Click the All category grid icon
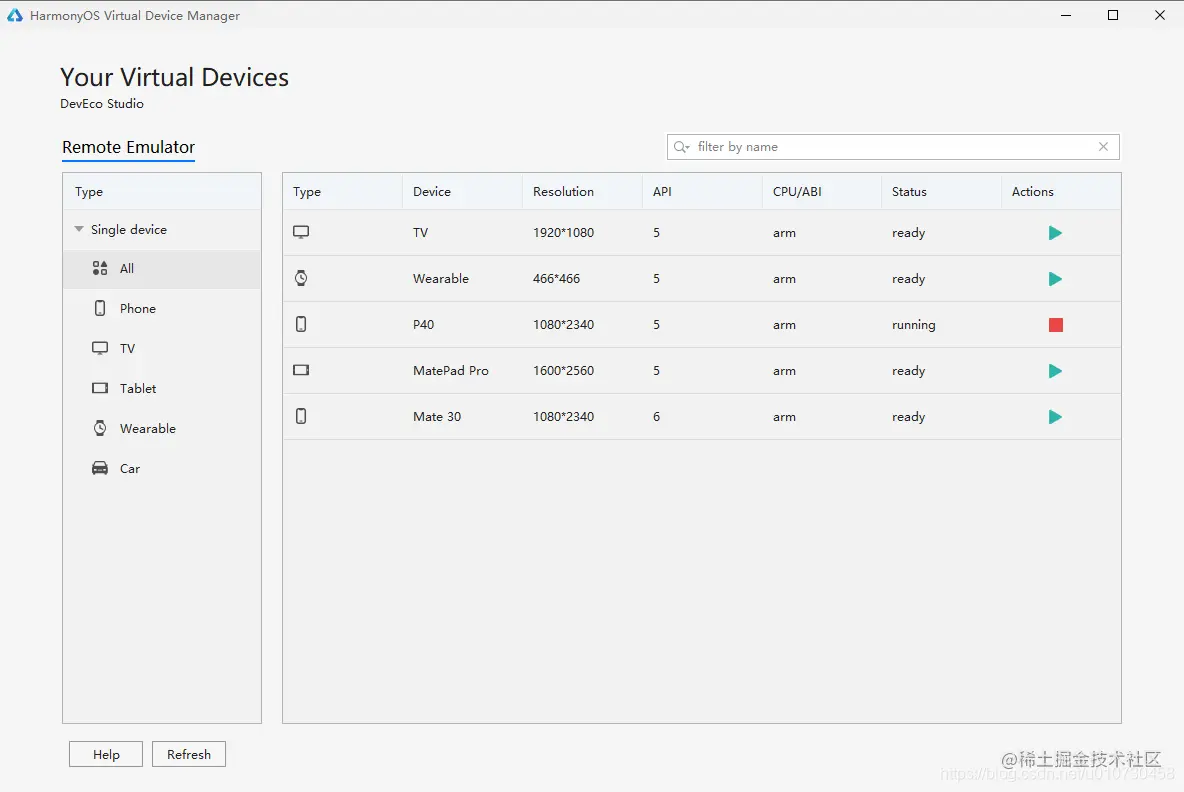The width and height of the screenshot is (1184, 792). pyautogui.click(x=100, y=268)
